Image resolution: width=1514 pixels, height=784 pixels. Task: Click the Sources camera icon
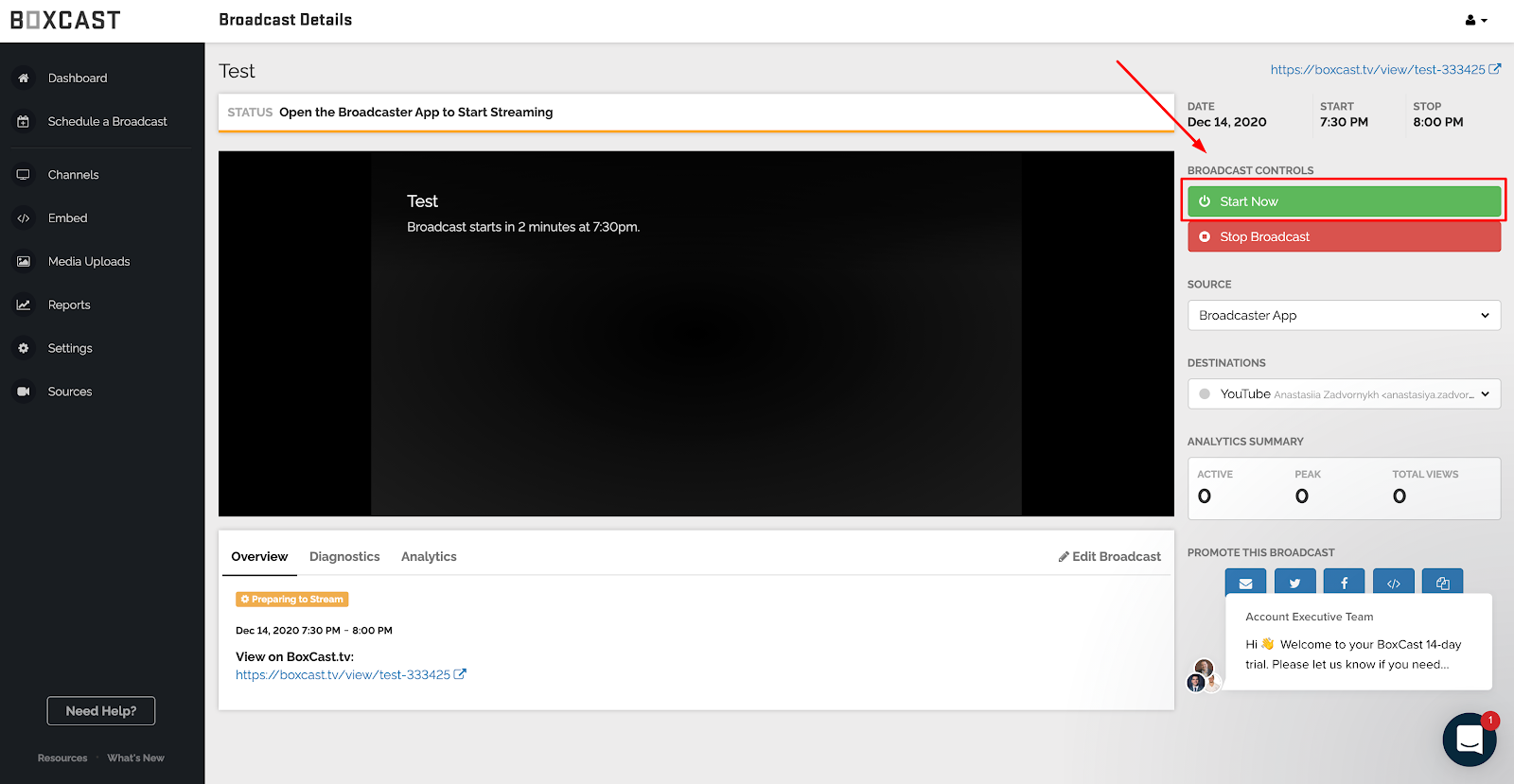click(24, 392)
